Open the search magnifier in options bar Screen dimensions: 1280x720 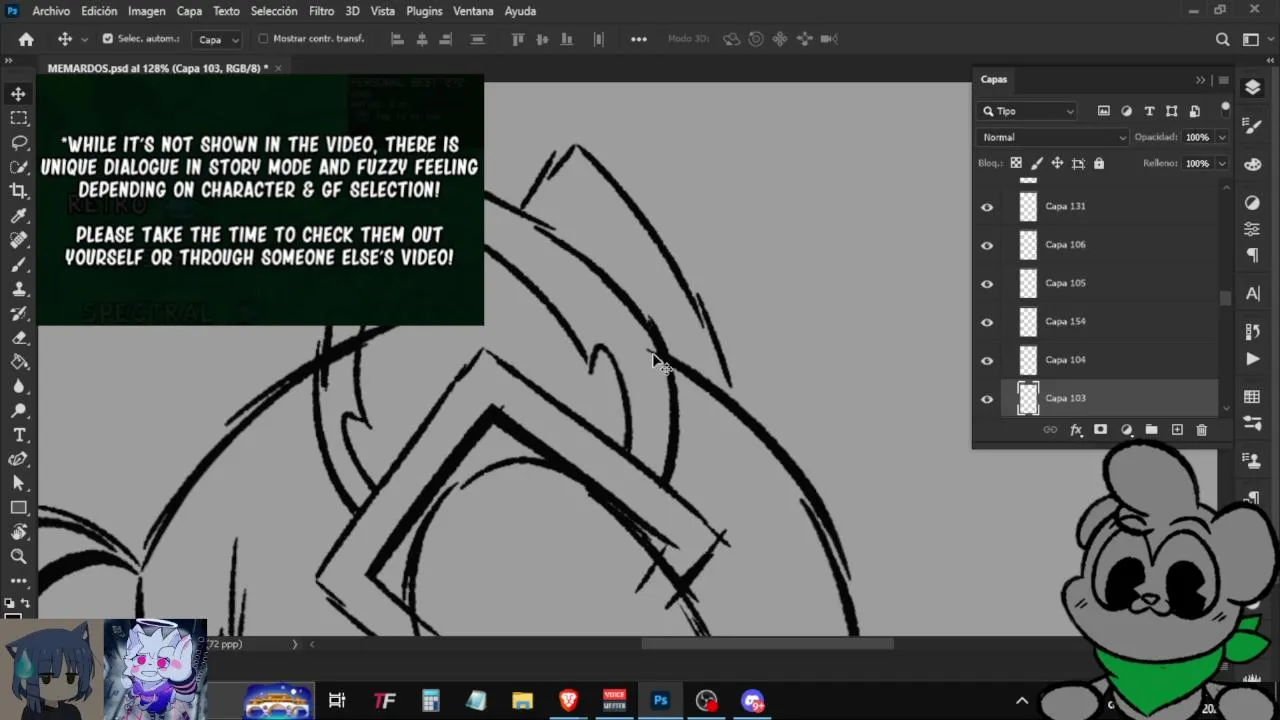[x=1222, y=39]
